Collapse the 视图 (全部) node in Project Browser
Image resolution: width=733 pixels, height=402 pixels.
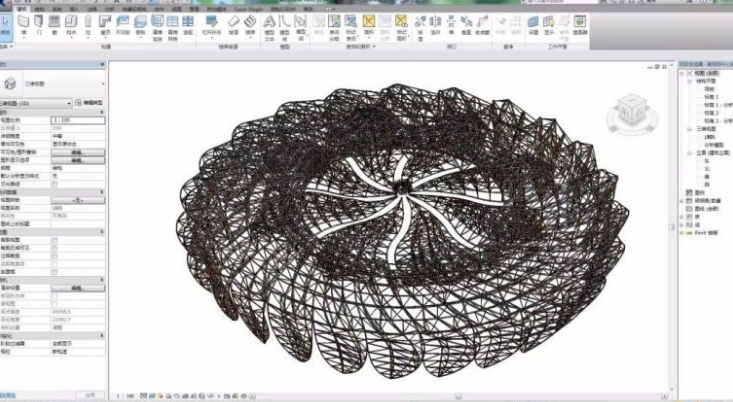click(683, 73)
